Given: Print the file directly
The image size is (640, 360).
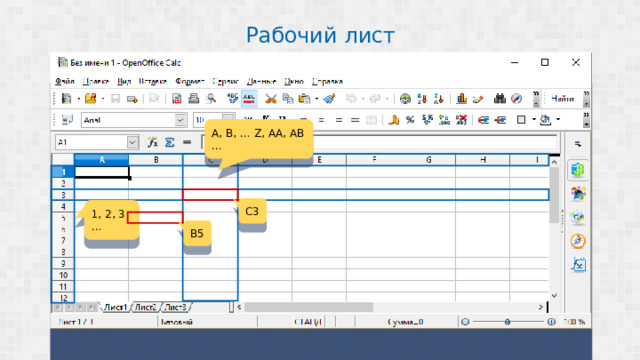Looking at the screenshot, I should point(193,98).
